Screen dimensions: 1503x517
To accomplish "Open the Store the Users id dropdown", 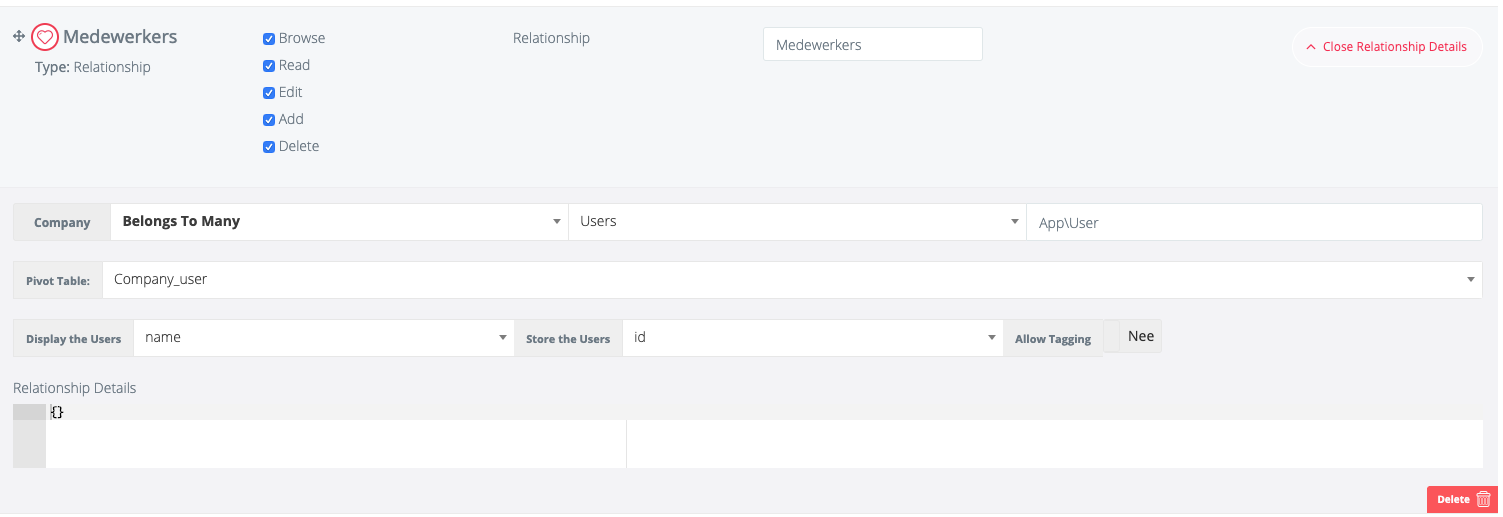I will (812, 338).
